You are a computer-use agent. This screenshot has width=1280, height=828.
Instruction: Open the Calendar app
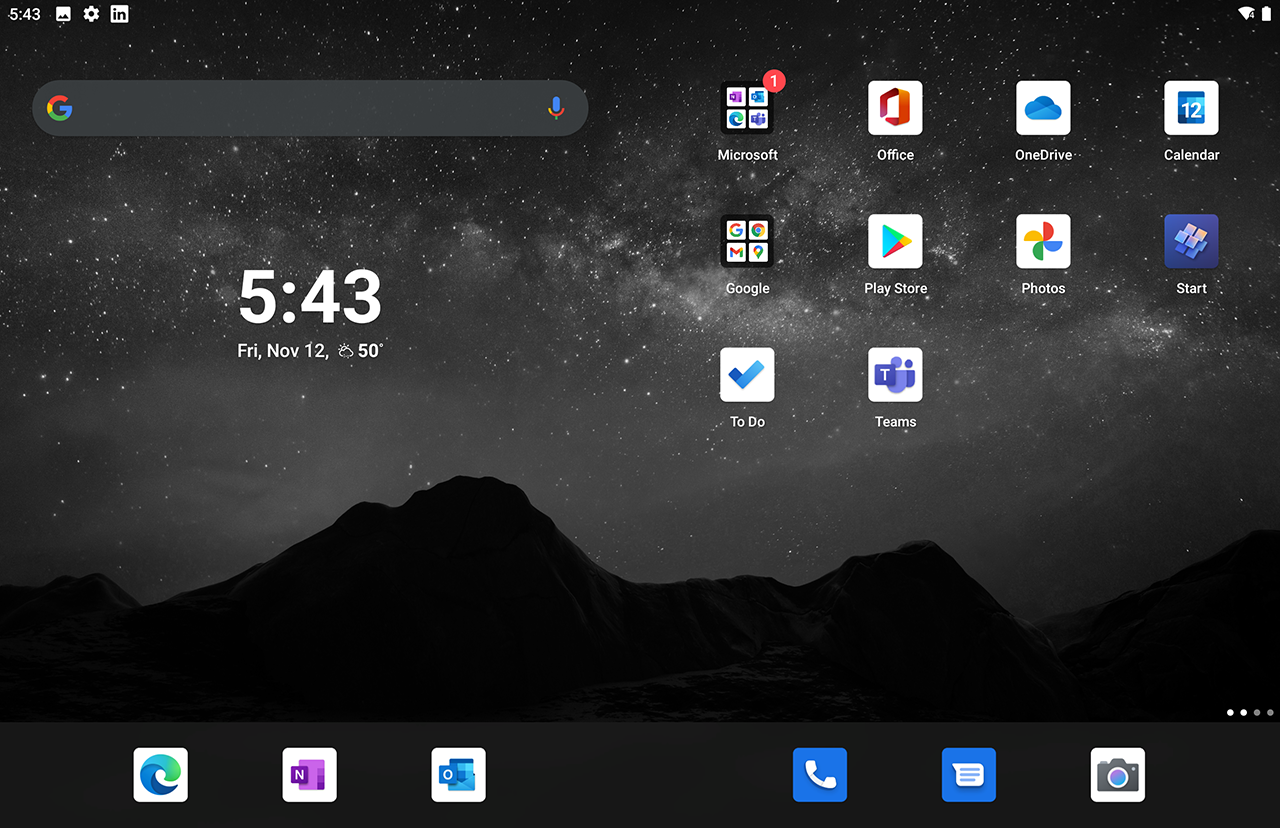[x=1191, y=108]
